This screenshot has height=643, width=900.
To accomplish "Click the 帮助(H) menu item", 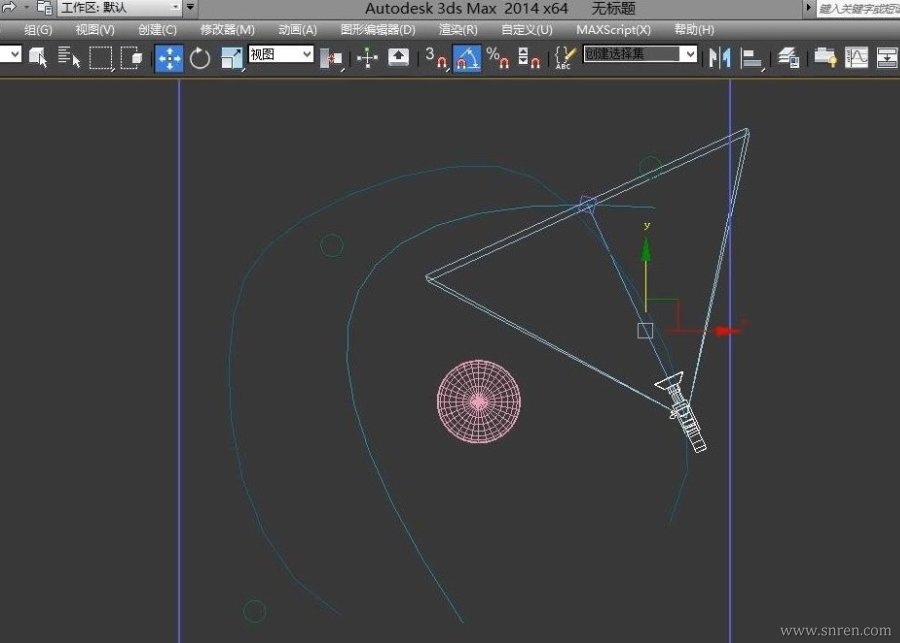I will coord(694,29).
